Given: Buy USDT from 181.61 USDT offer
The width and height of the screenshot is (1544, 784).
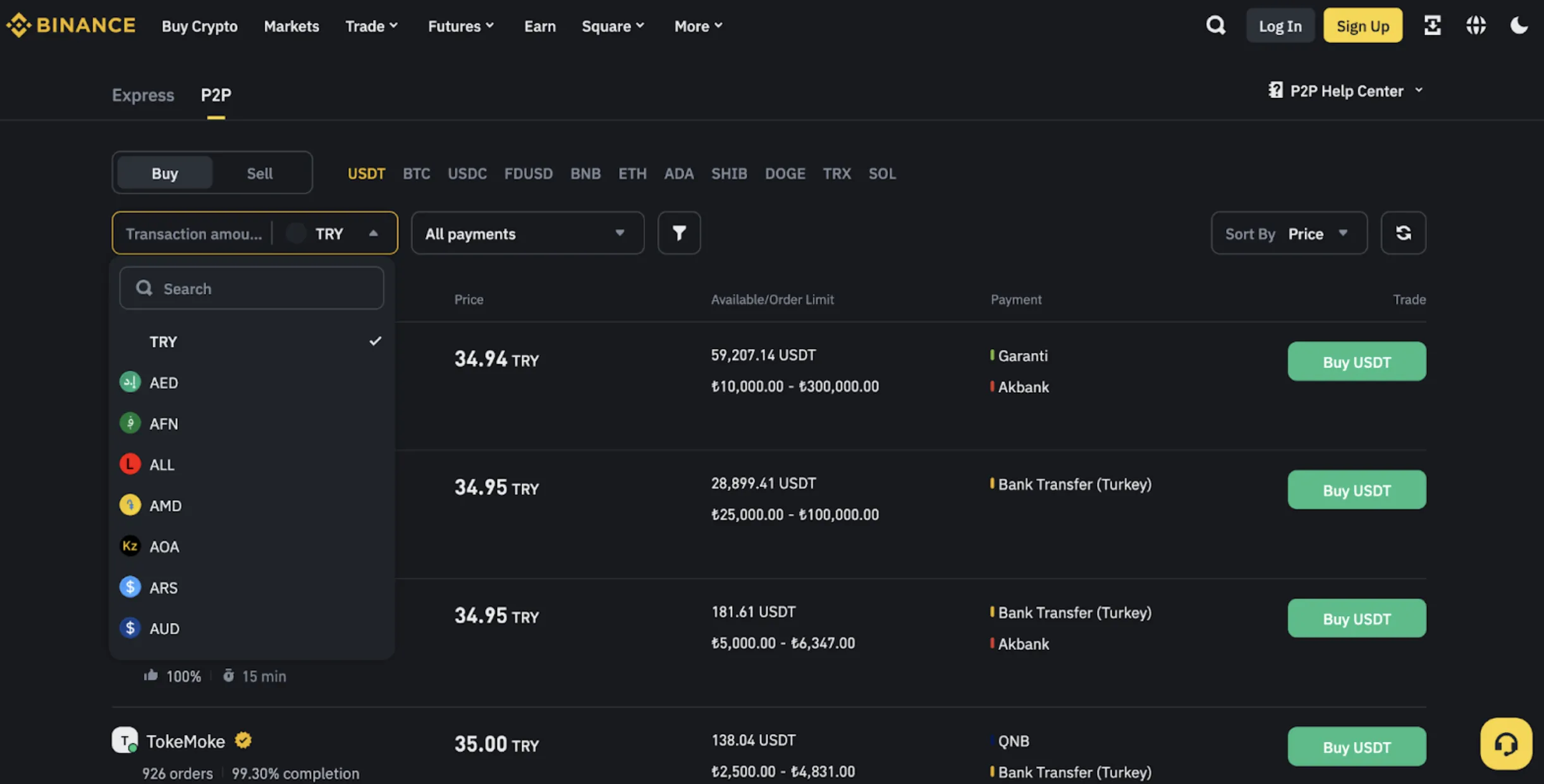Looking at the screenshot, I should [1356, 618].
